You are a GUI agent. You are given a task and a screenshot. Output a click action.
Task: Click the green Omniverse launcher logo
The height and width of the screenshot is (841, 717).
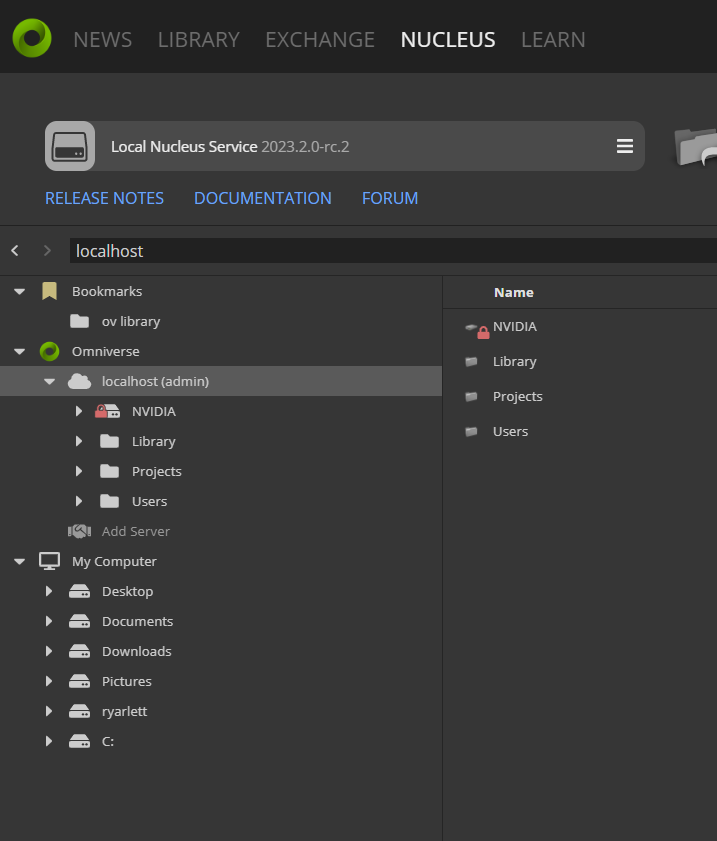click(x=32, y=38)
